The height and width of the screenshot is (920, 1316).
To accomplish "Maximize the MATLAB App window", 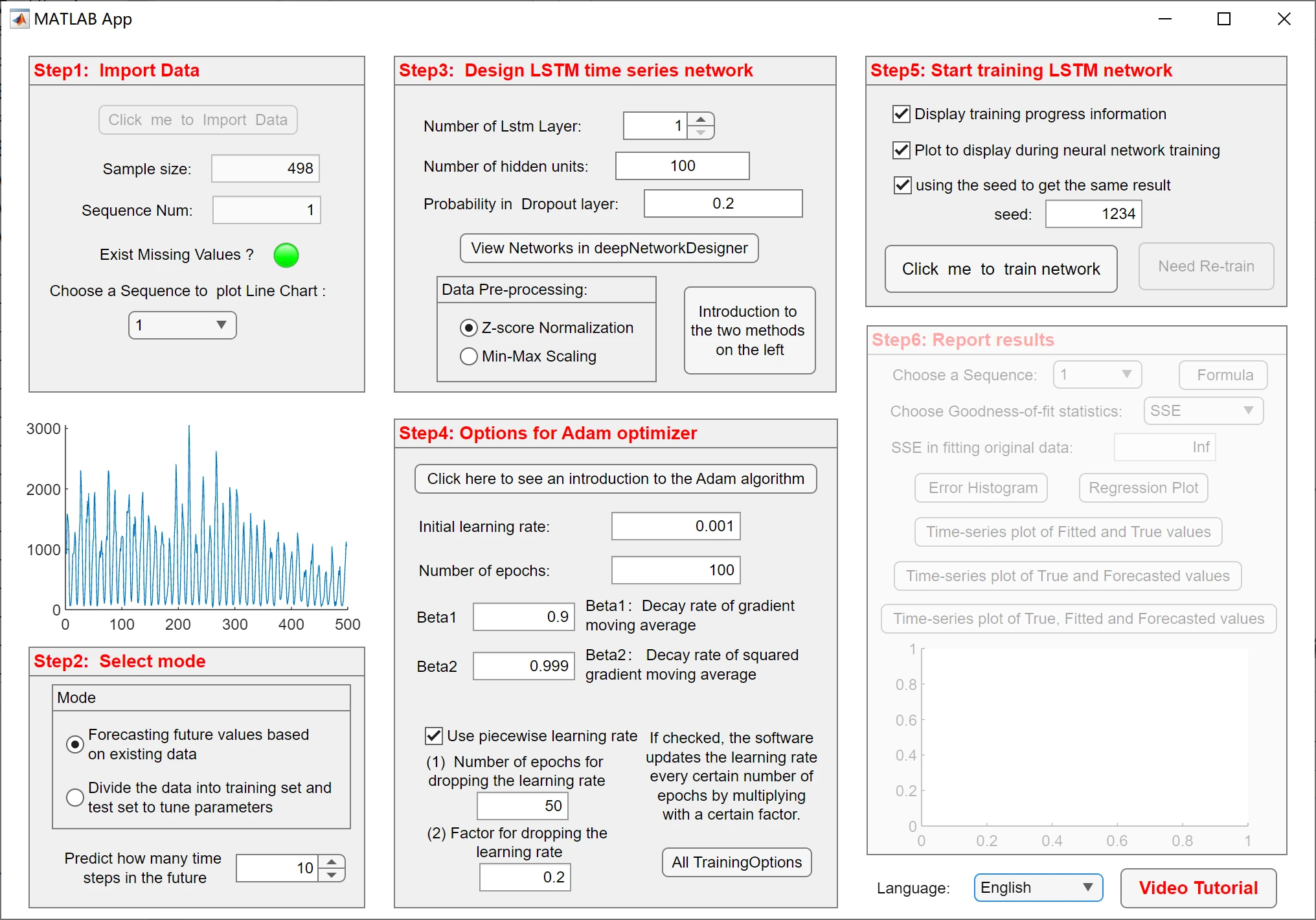I will pos(1224,19).
